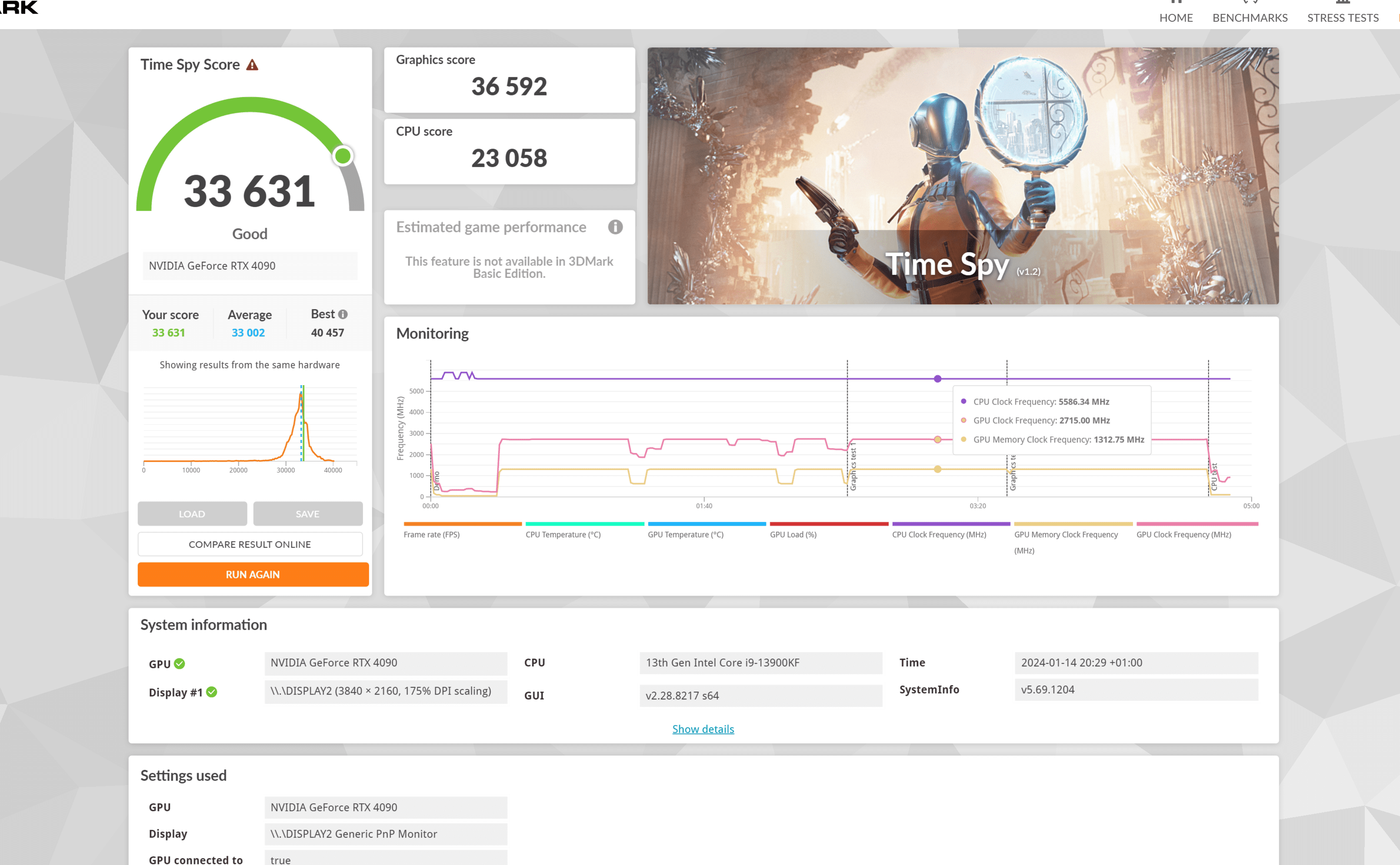1400x865 pixels.
Task: Click the Graphics score value 36 592
Action: pyautogui.click(x=509, y=86)
